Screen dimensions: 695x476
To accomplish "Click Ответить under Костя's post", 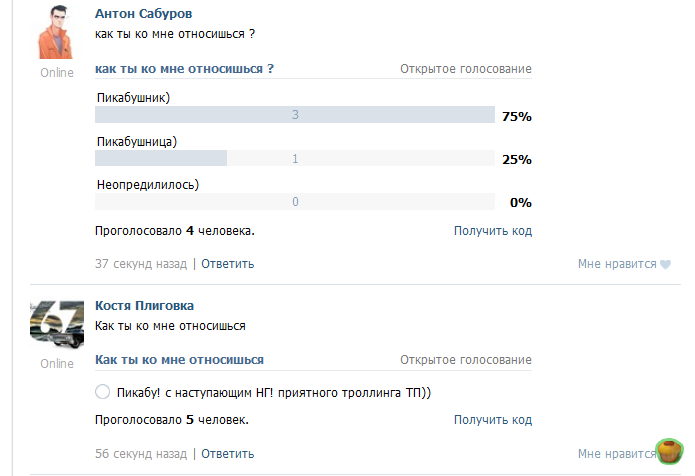I will coord(228,453).
